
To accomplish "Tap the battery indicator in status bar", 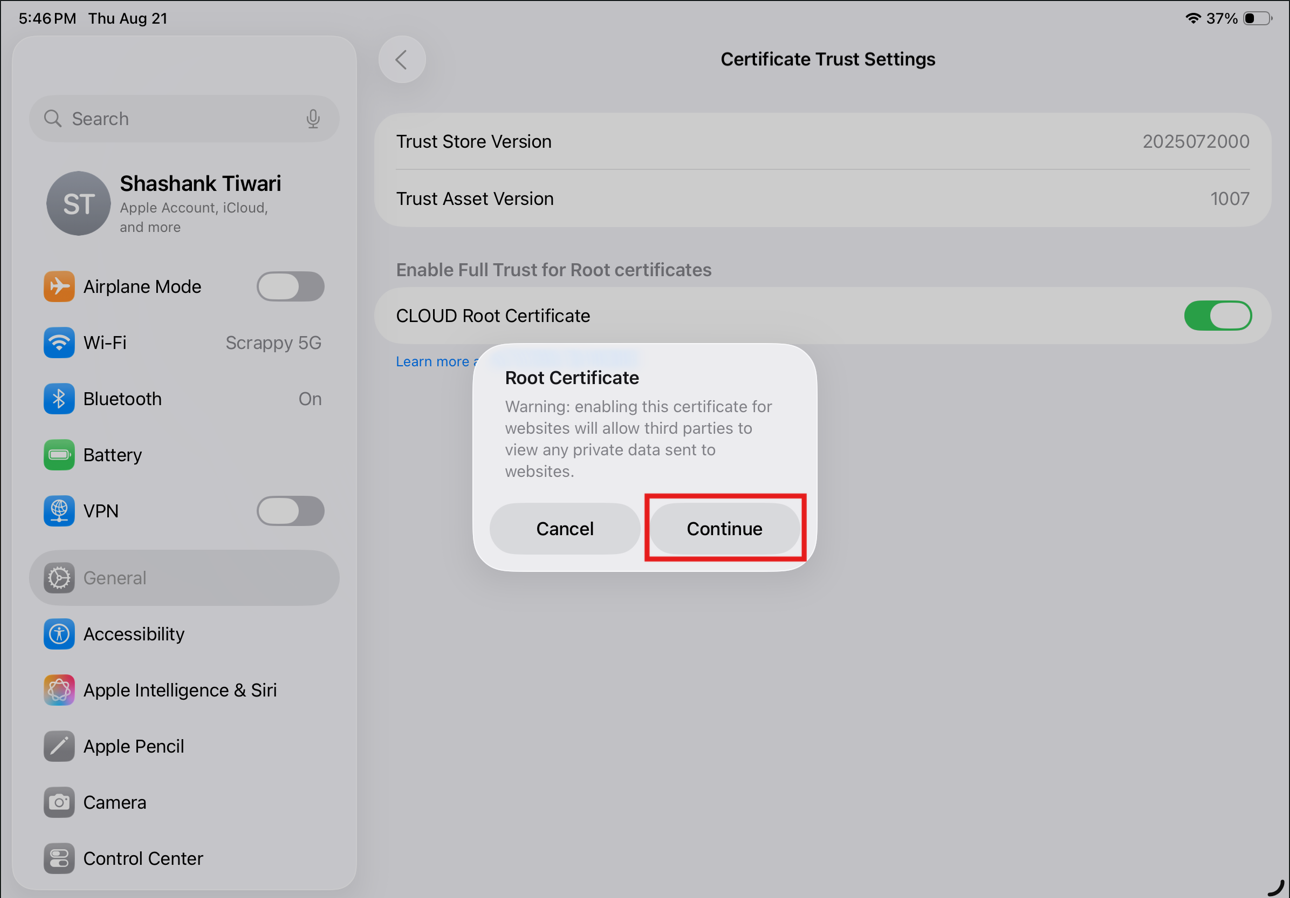I will (x=1257, y=18).
